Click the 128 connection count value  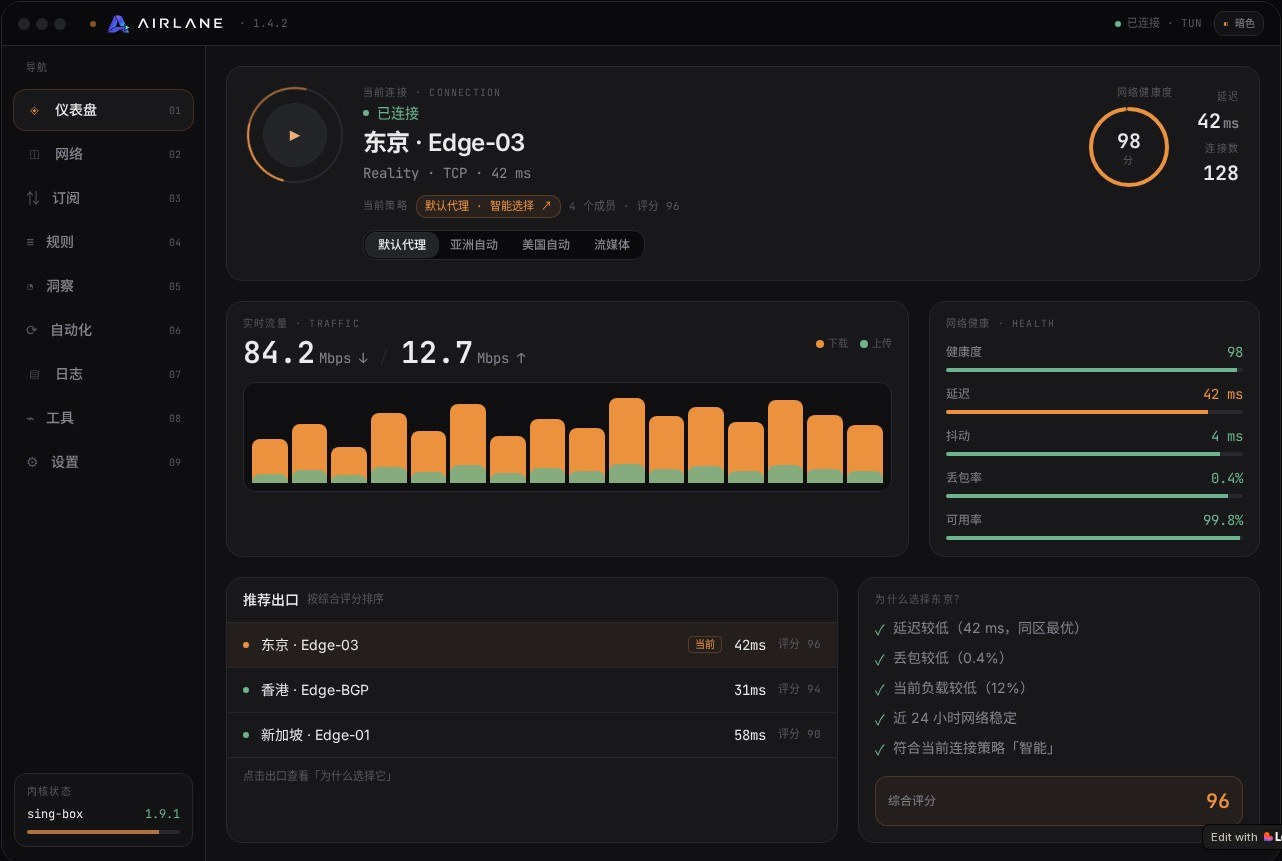pos(1220,173)
